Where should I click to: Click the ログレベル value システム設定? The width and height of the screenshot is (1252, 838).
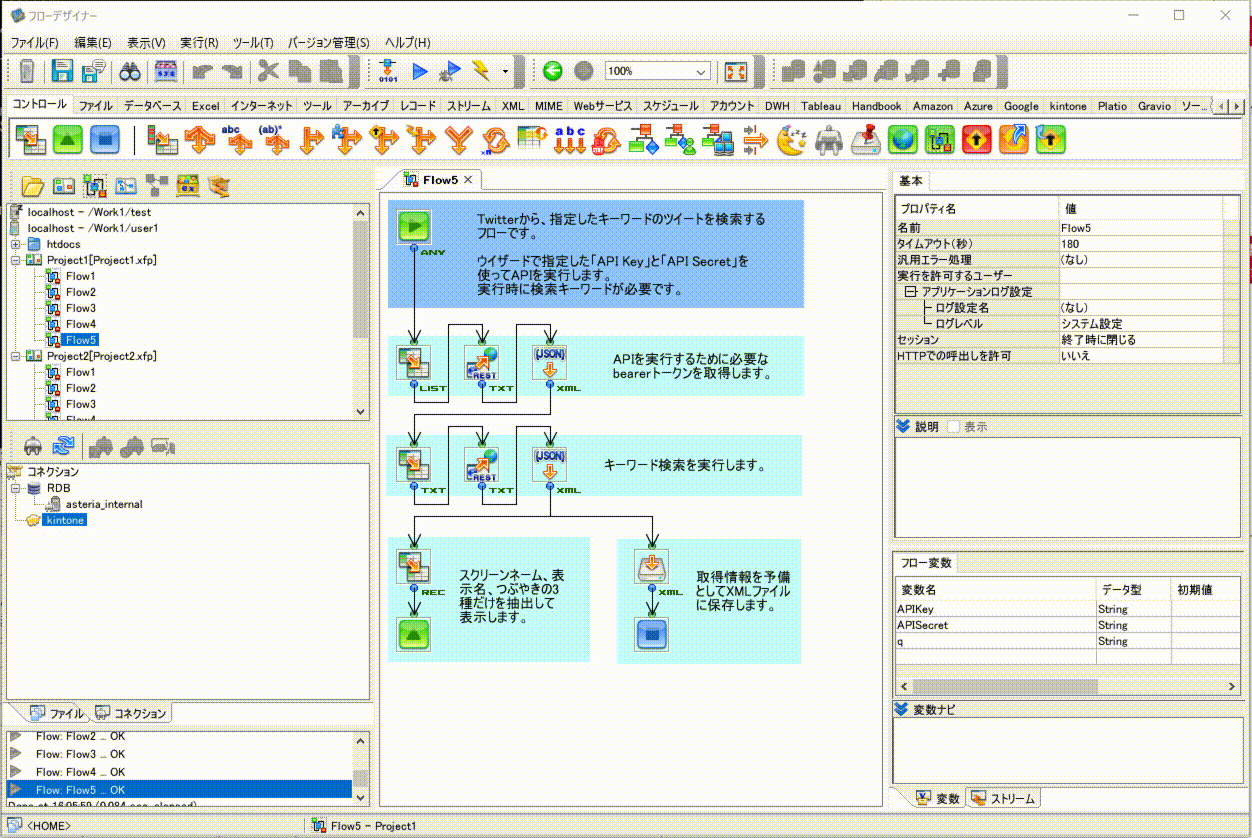(1140, 324)
